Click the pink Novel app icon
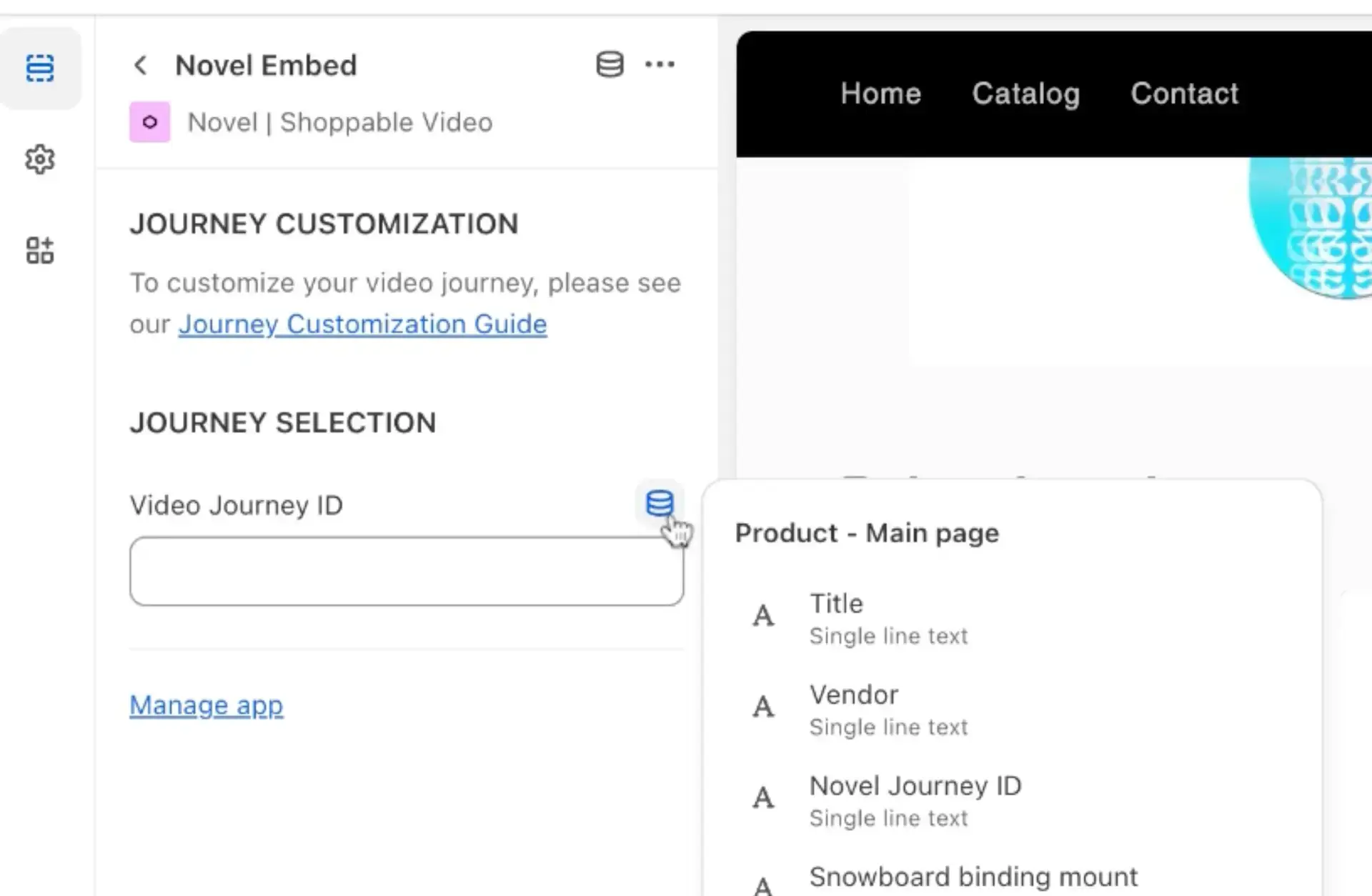This screenshot has width=1372, height=896. point(149,122)
